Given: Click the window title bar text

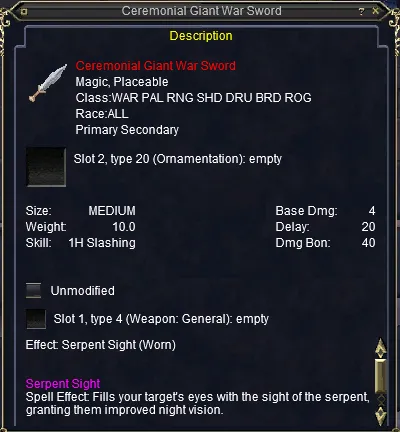Looking at the screenshot, I should point(201,11).
